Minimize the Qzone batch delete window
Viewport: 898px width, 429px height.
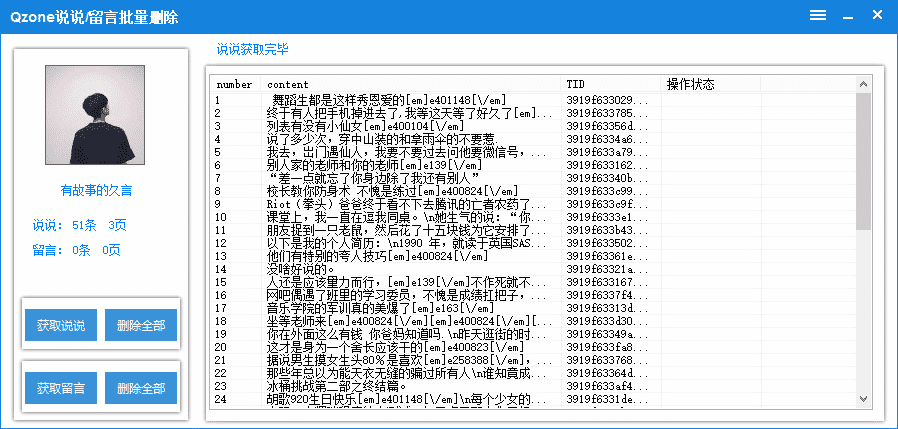point(847,15)
